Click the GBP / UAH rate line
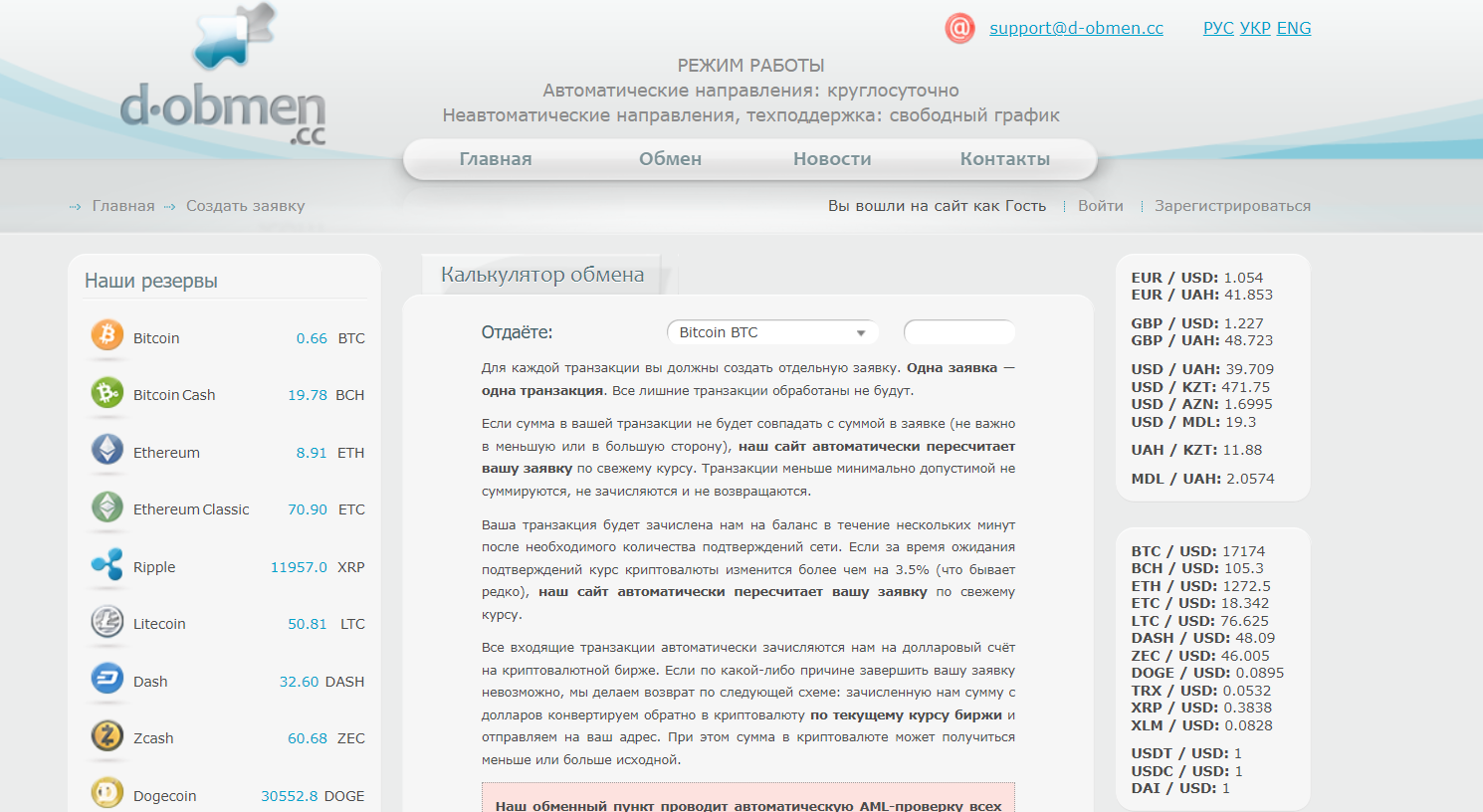 tap(1202, 340)
